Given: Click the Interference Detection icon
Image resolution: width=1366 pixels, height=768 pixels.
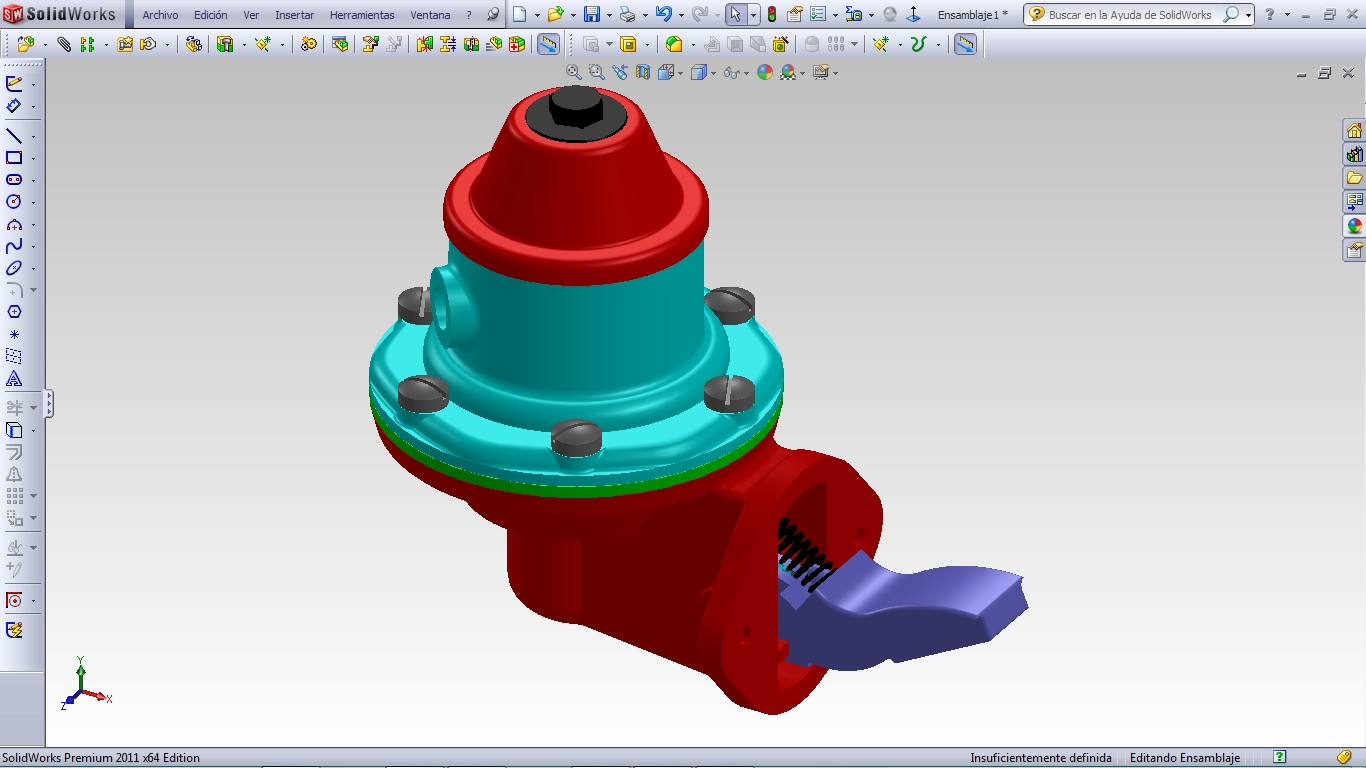Looking at the screenshot, I should [x=424, y=45].
